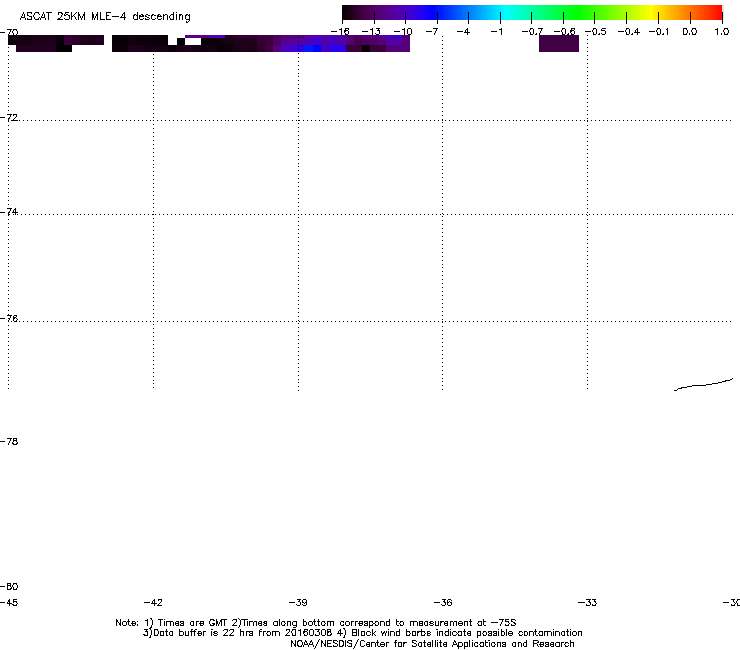Image resolution: width=740 pixels, height=650 pixels.
Task: Click the isolated purple data block near -33
Action: 559,43
